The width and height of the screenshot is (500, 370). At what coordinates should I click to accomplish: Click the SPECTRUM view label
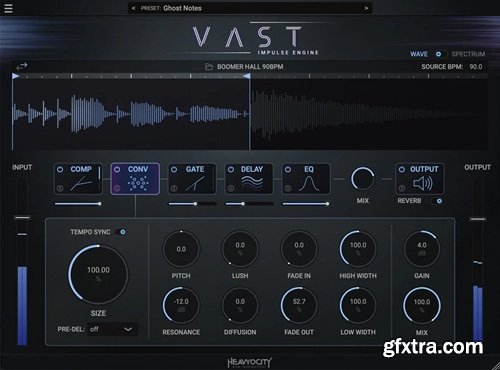[x=468, y=54]
